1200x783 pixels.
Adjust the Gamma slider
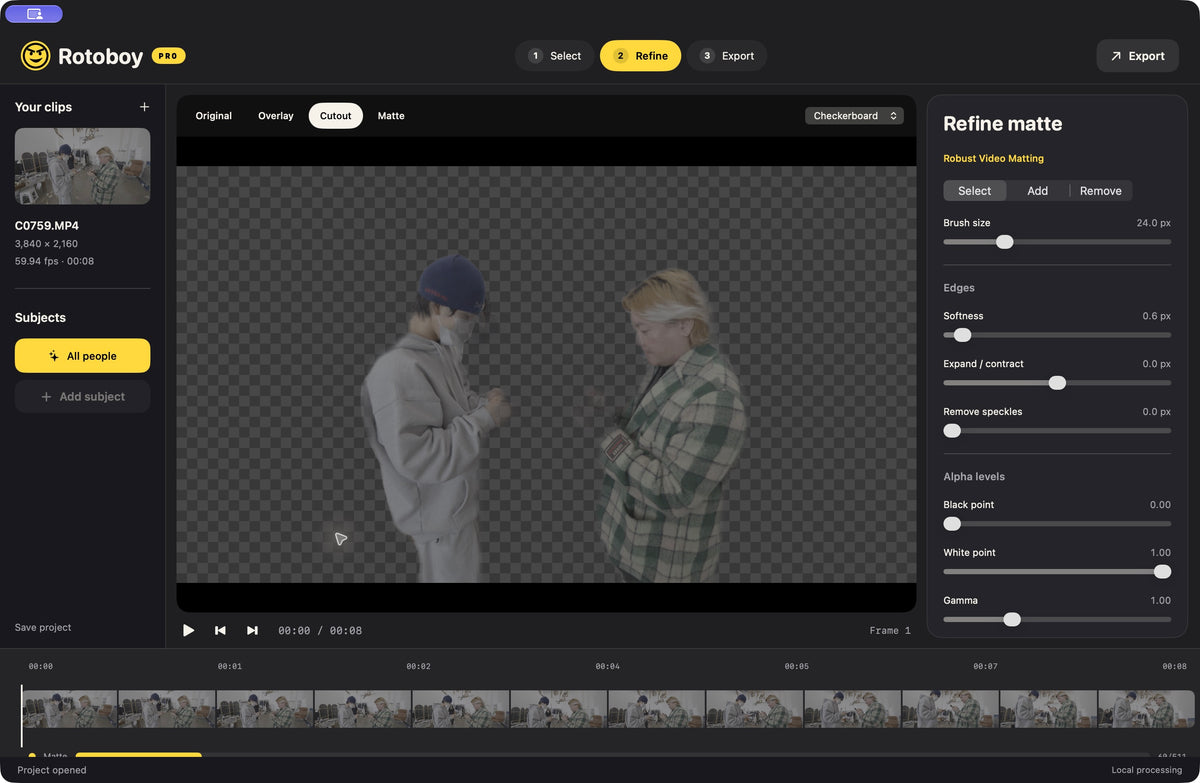click(1057, 620)
